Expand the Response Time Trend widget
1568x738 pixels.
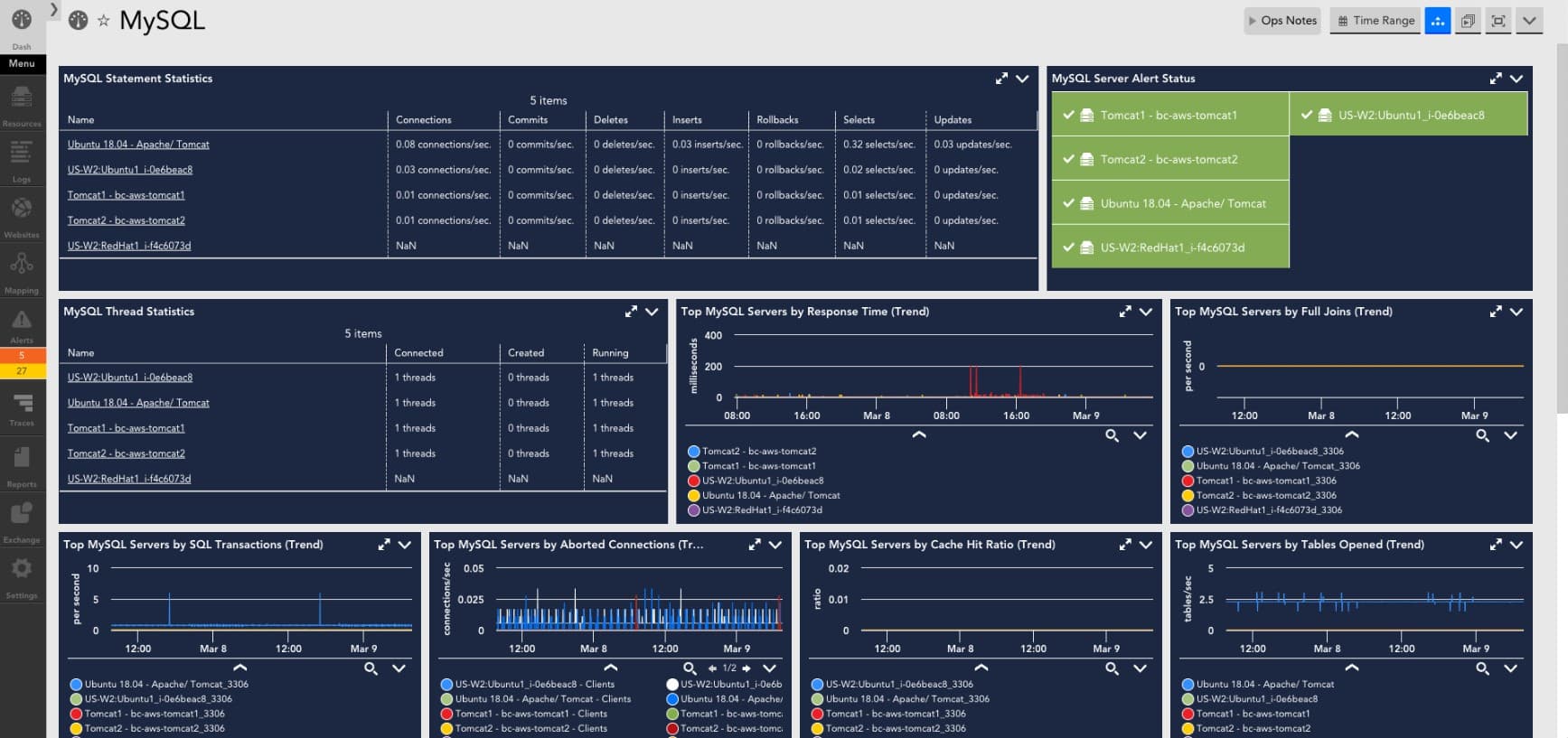click(1125, 312)
